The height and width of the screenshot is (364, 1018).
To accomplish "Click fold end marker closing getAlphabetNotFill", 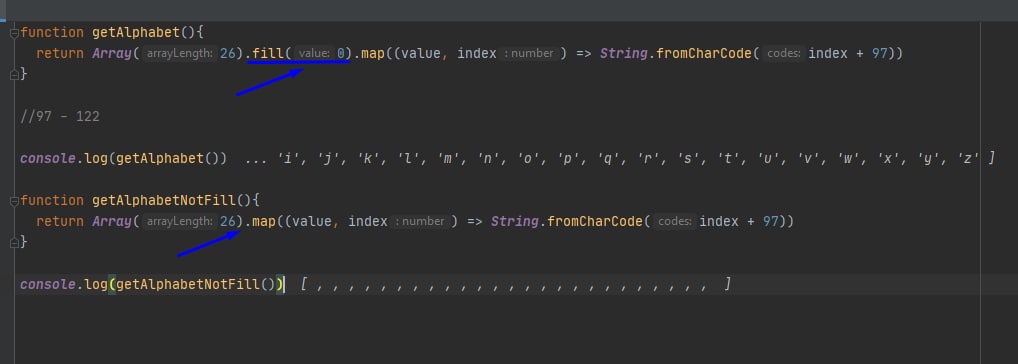I will (14, 242).
